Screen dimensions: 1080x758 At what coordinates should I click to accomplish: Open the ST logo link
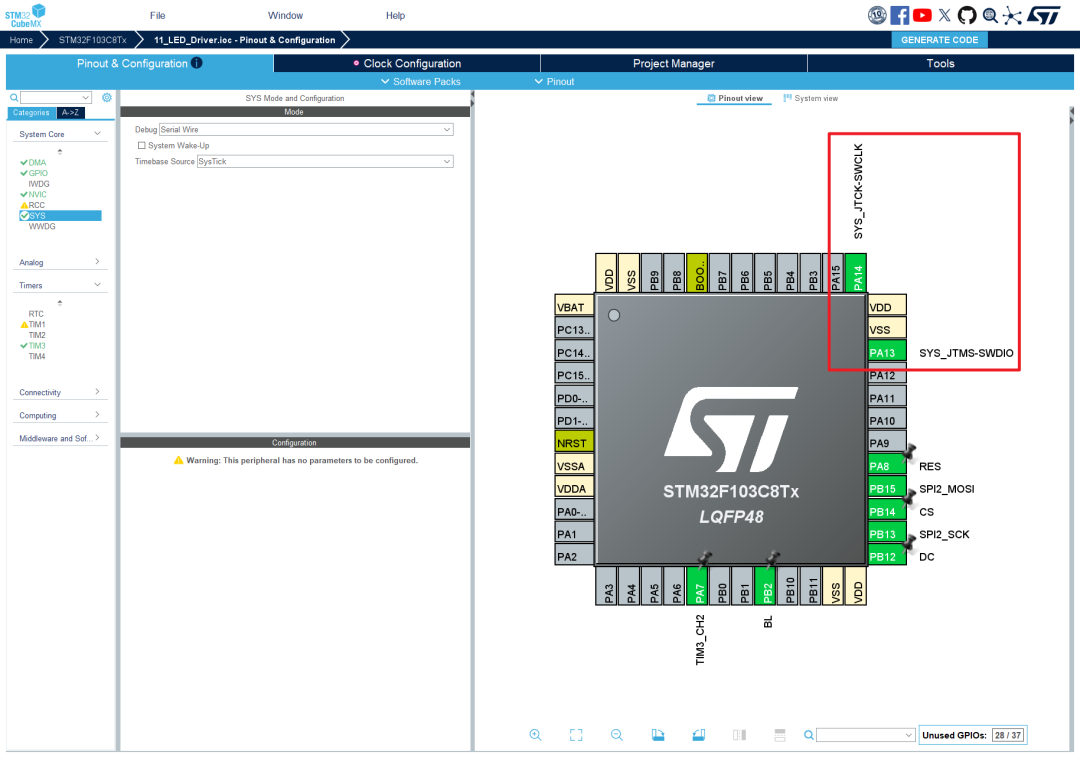coord(1043,15)
